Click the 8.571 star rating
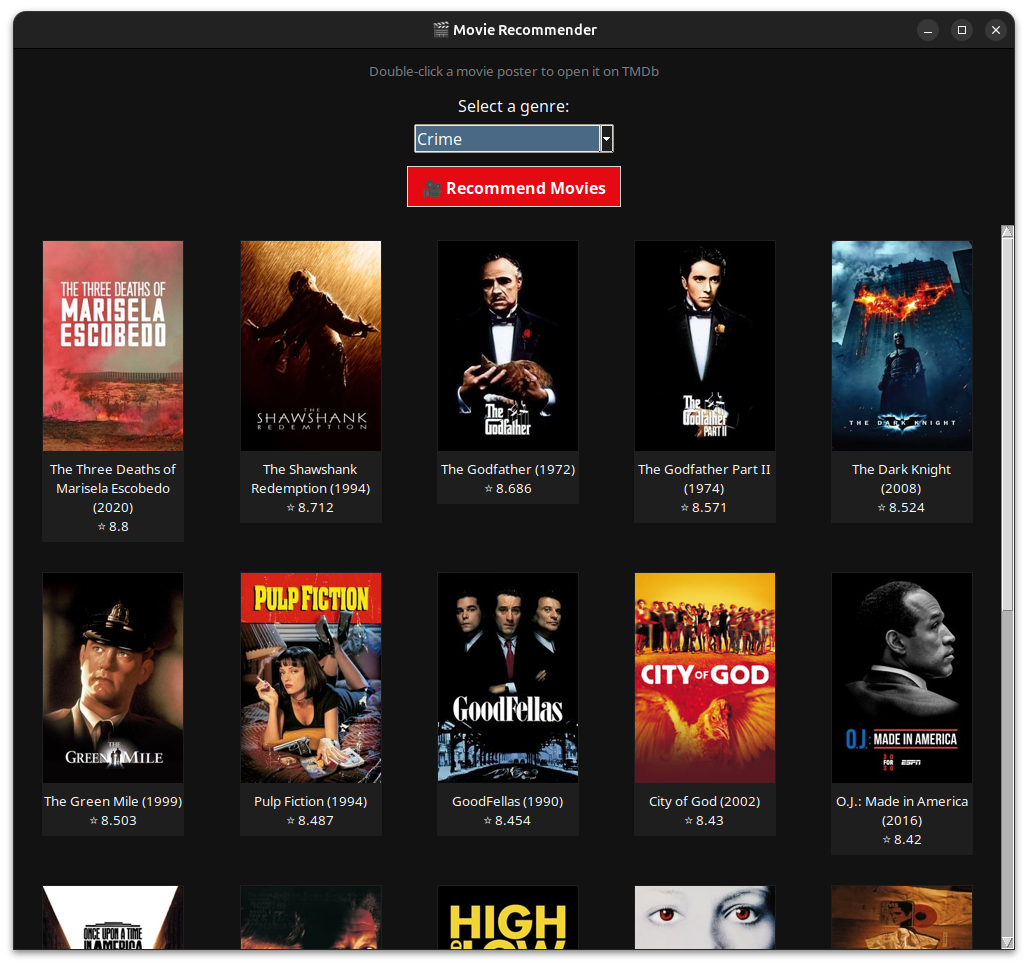This screenshot has height=966, width=1028. point(705,508)
